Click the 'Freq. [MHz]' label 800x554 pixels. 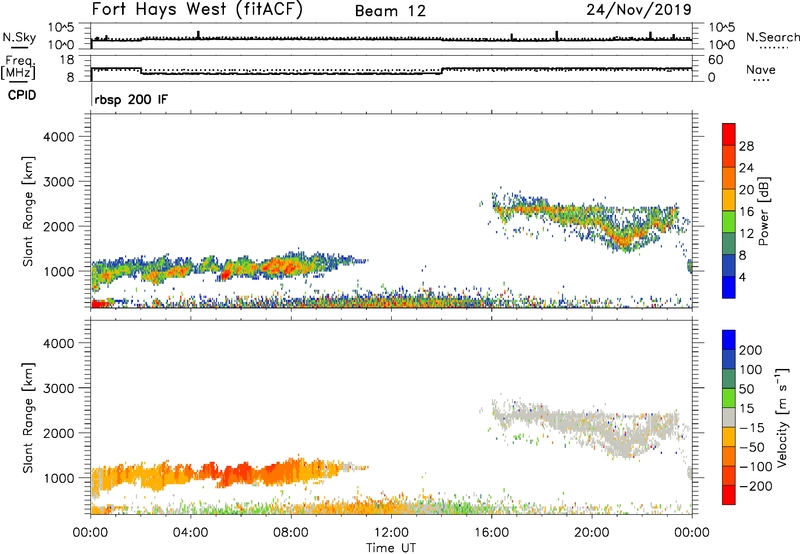[x=19, y=67]
